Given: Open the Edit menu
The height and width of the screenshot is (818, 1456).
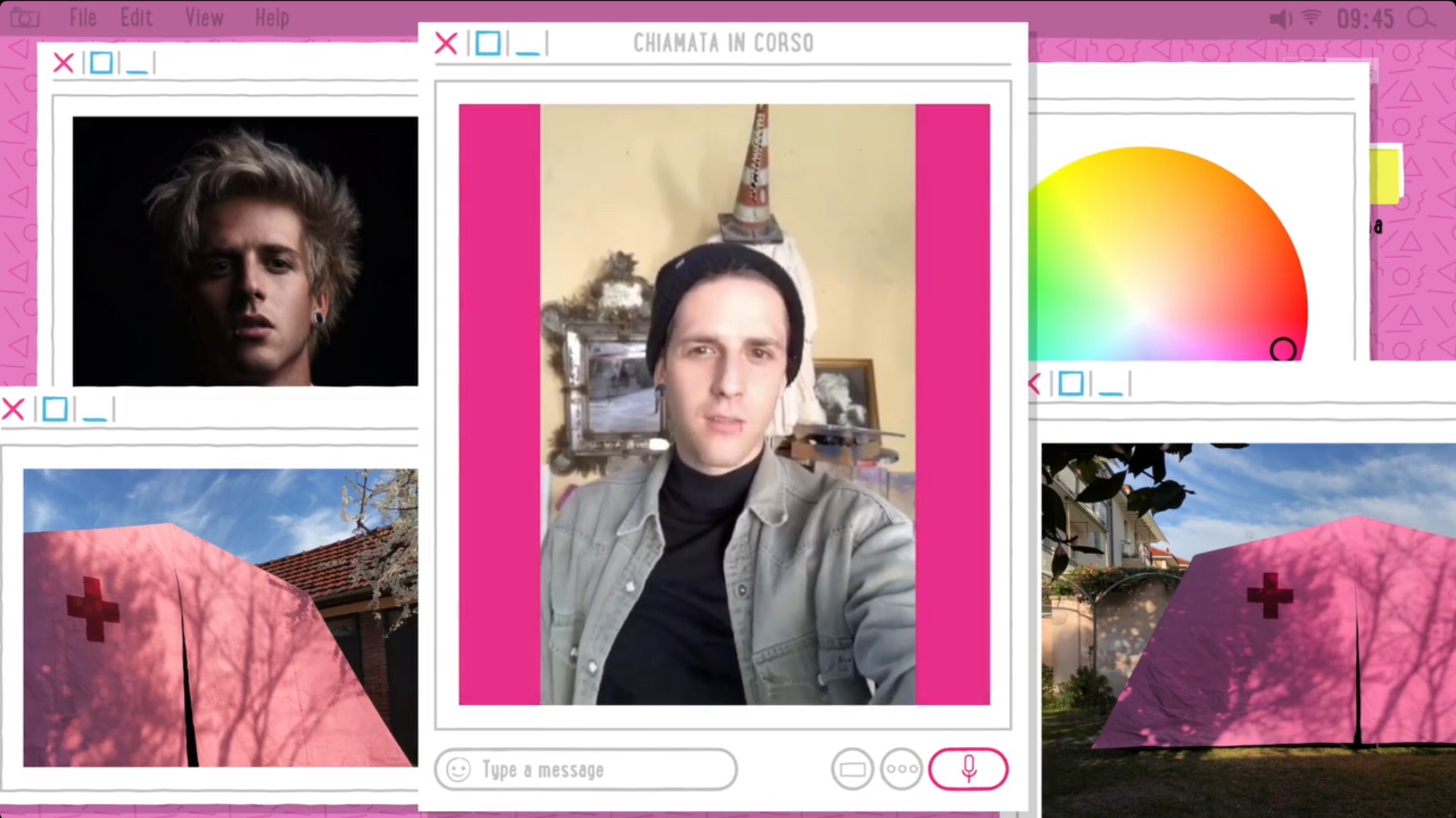Looking at the screenshot, I should [136, 17].
